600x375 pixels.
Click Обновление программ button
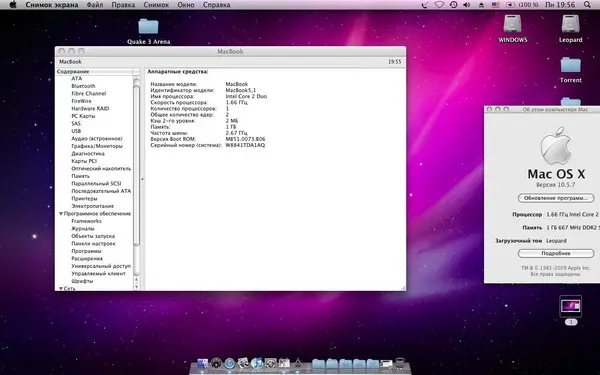tap(556, 198)
